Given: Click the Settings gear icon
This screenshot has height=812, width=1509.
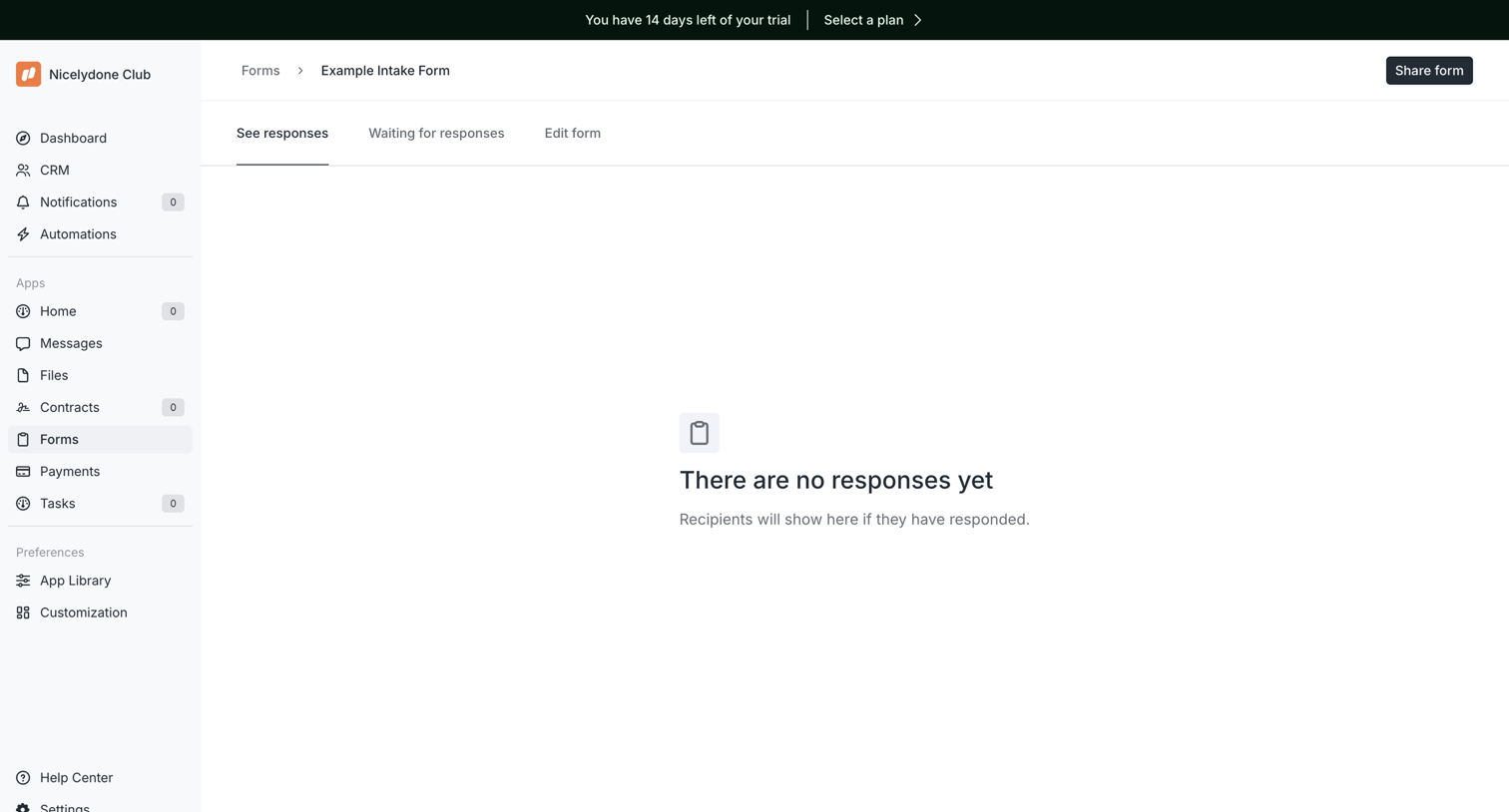Looking at the screenshot, I should (x=23, y=807).
